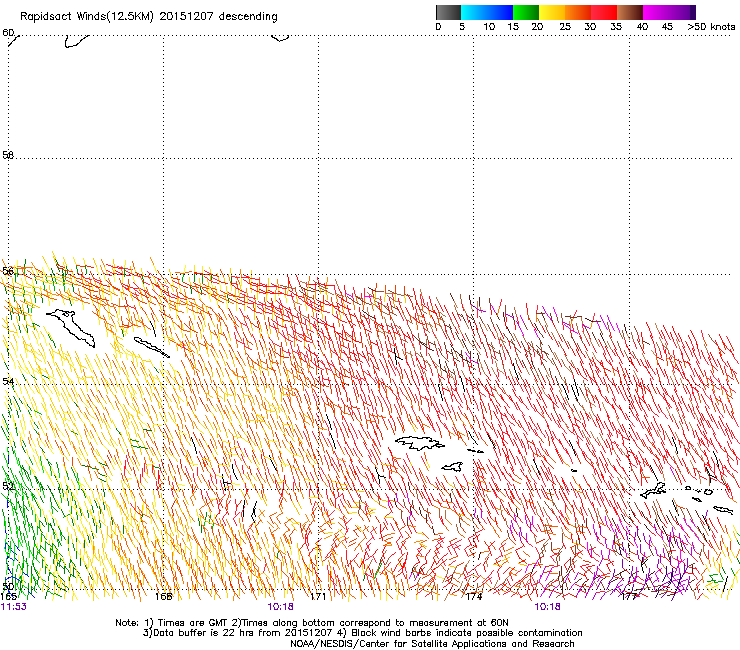
Task: Select the green 15-20 knots legend segment
Action: coord(526,12)
